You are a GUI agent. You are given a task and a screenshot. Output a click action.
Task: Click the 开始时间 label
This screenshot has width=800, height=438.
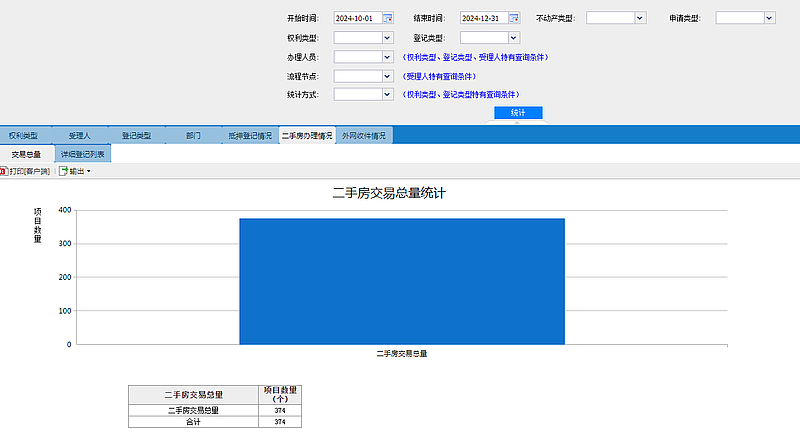tap(303, 18)
